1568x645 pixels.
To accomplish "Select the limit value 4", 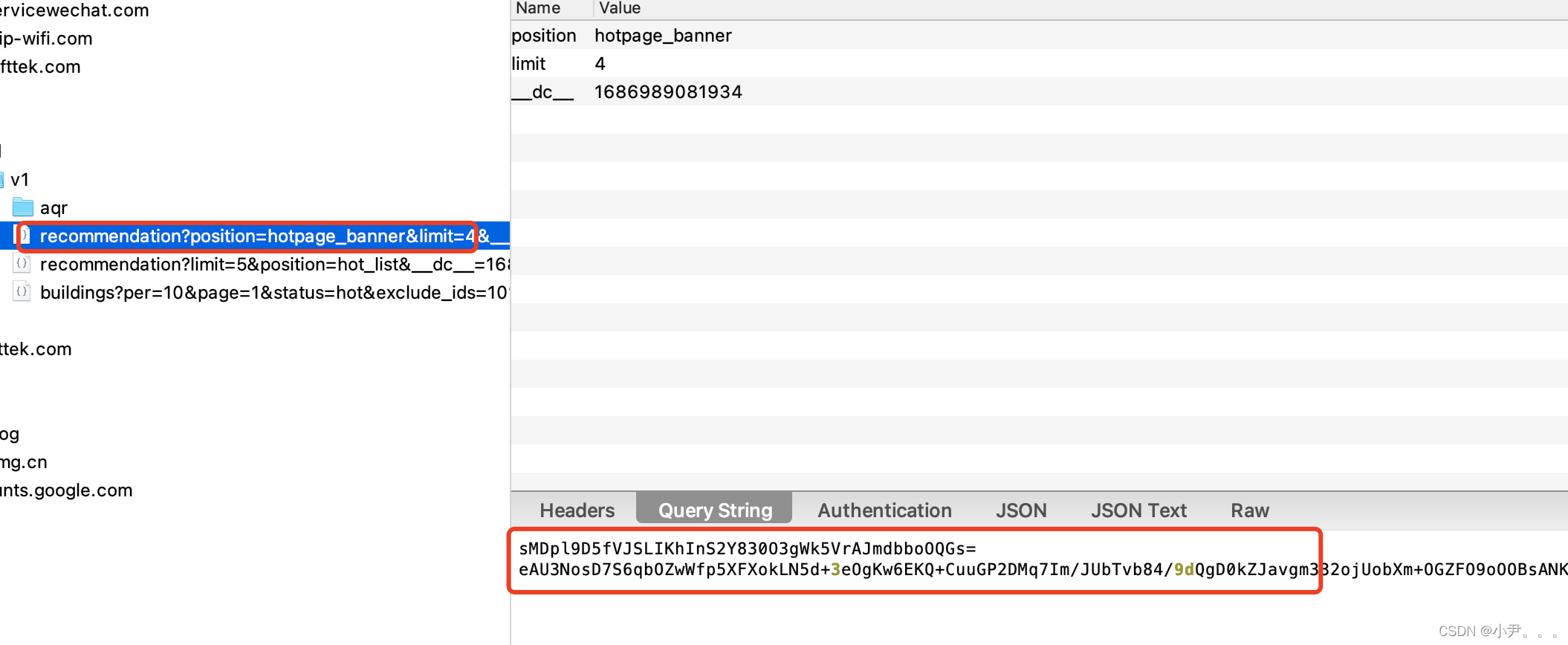I will click(600, 64).
